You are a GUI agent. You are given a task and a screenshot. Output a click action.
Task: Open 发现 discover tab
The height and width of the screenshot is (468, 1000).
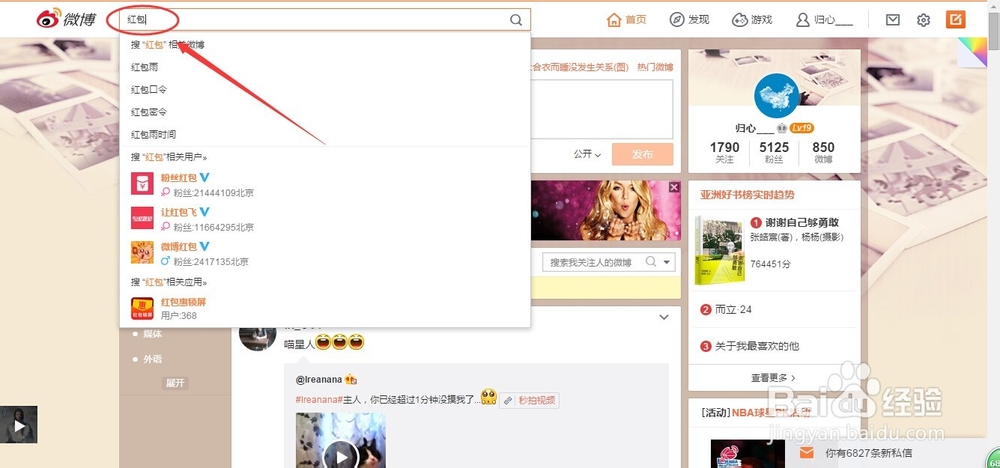tap(689, 20)
